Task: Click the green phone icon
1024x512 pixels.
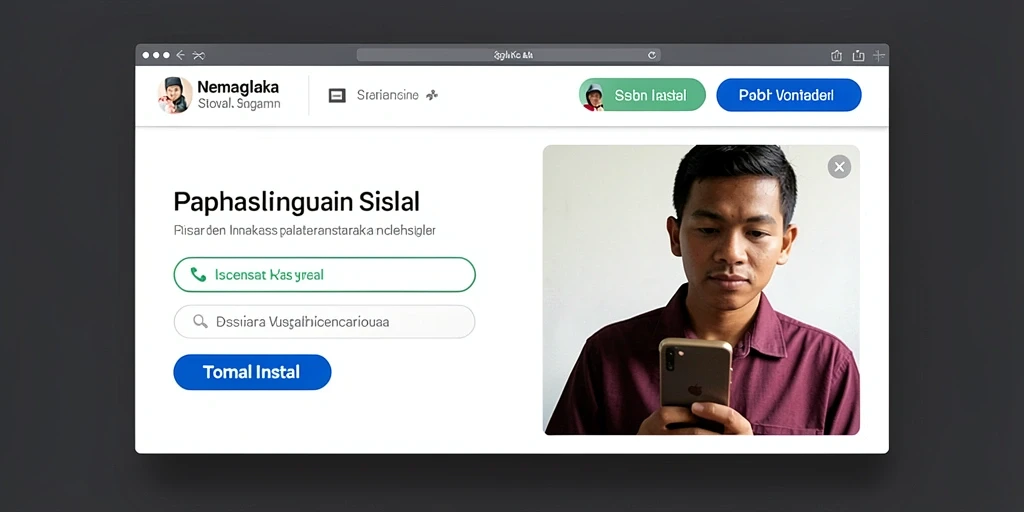Action: coord(198,274)
